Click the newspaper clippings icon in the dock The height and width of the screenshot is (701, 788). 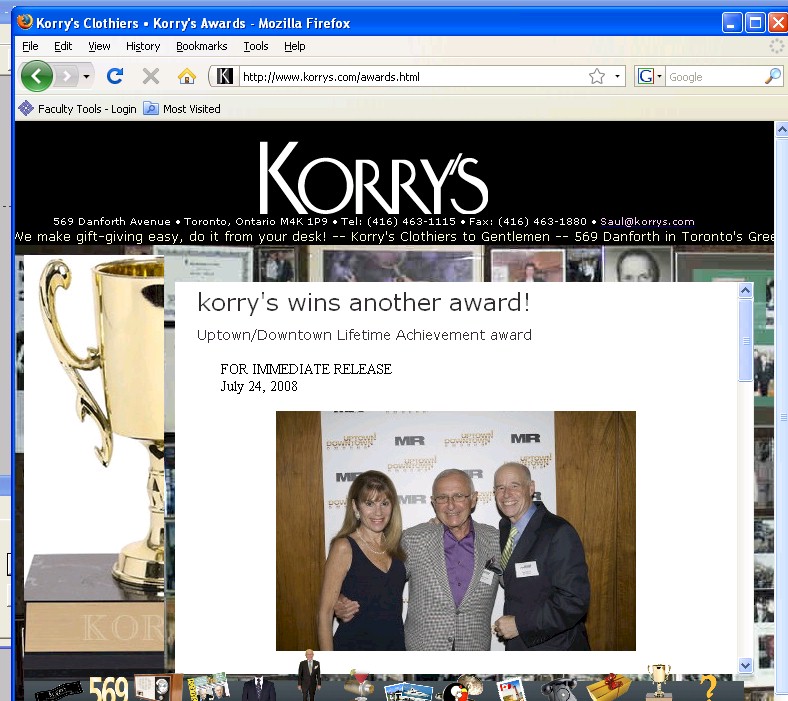point(208,687)
